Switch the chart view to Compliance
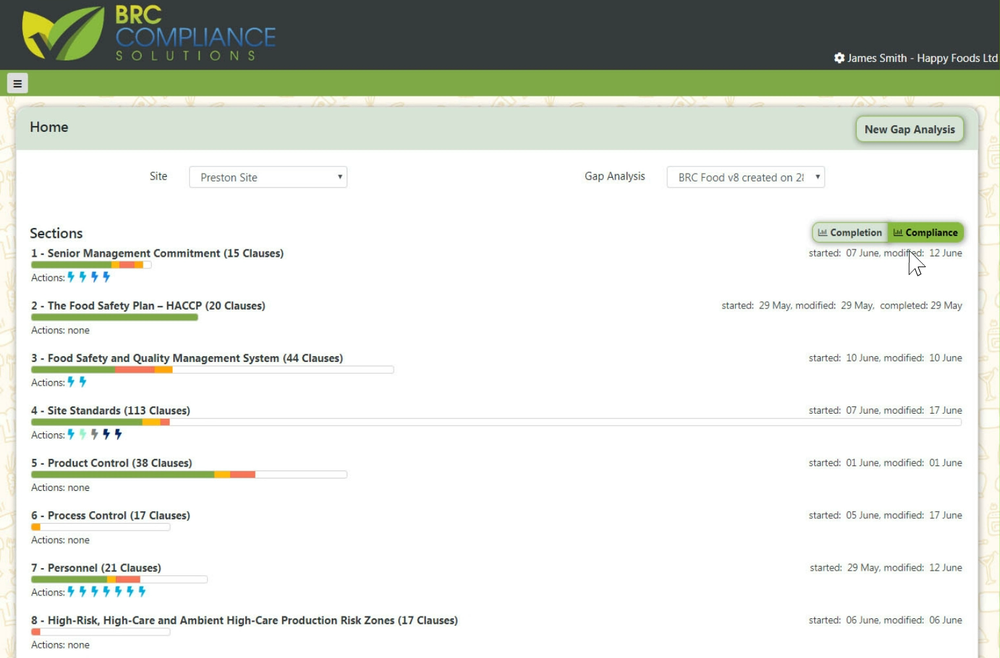Viewport: 1000px width, 658px height. (x=925, y=231)
